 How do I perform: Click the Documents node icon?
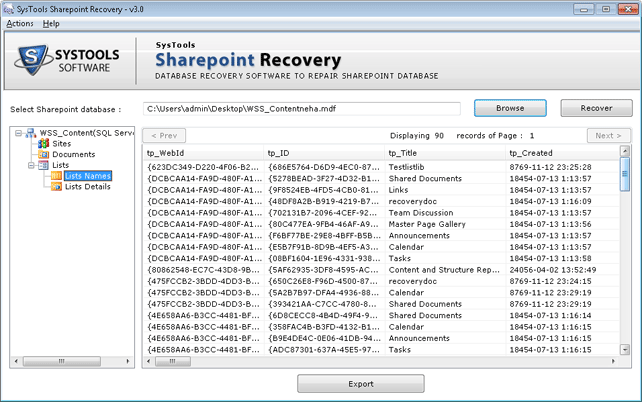pos(43,154)
